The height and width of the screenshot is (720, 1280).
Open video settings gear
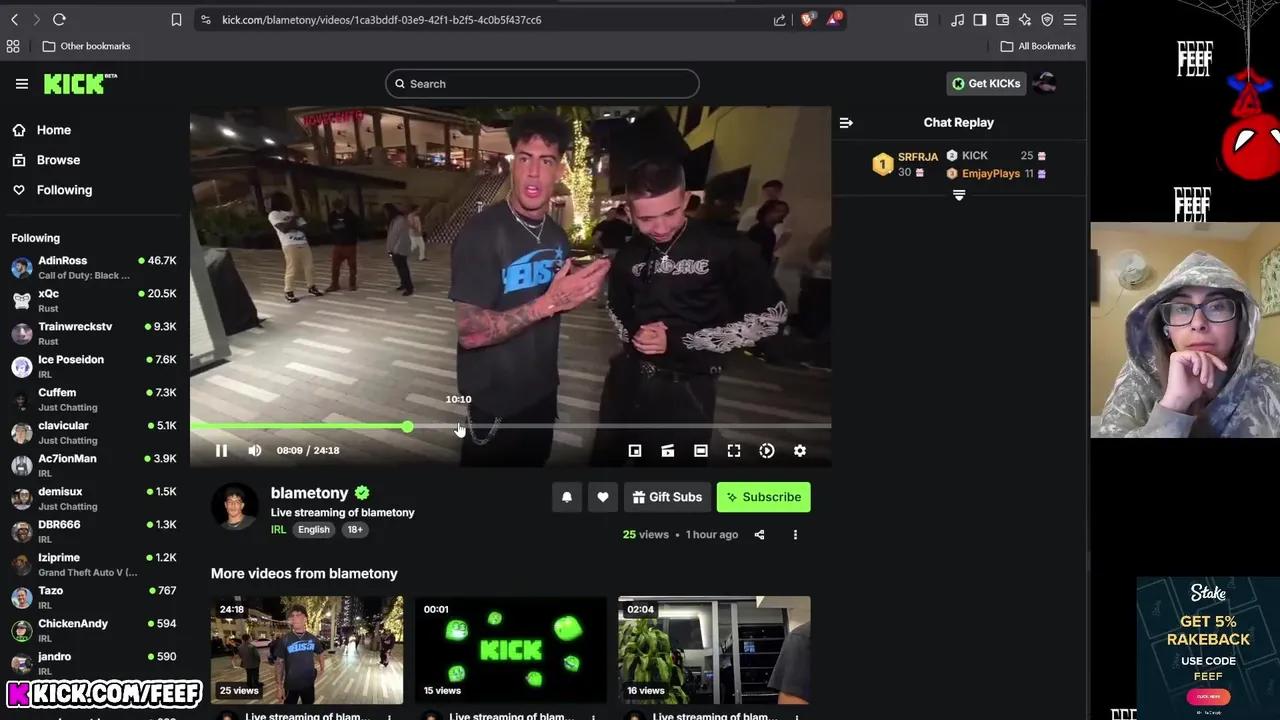pyautogui.click(x=800, y=451)
